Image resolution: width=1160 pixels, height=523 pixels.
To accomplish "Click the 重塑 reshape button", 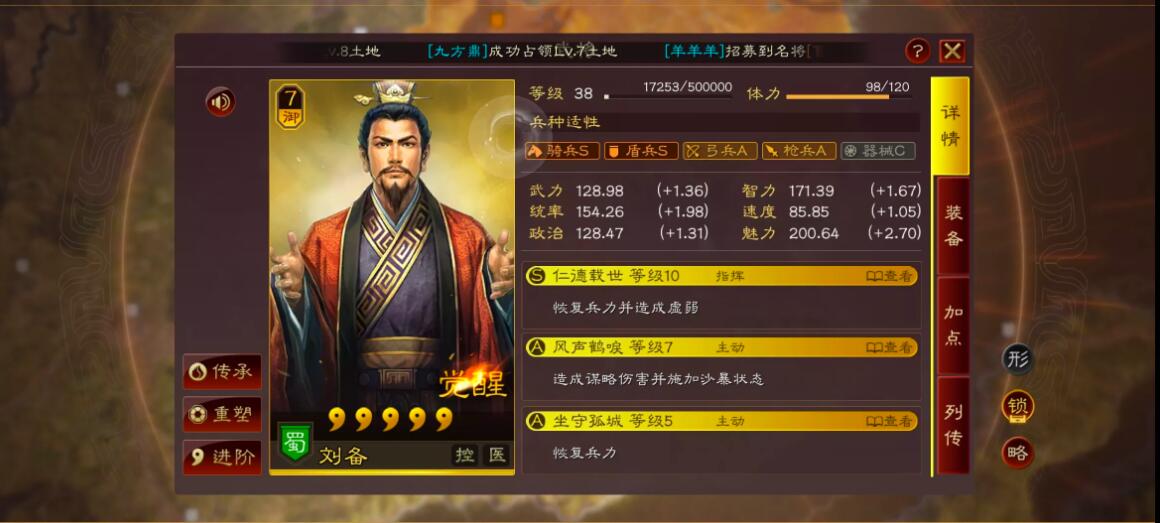I will click(x=222, y=414).
